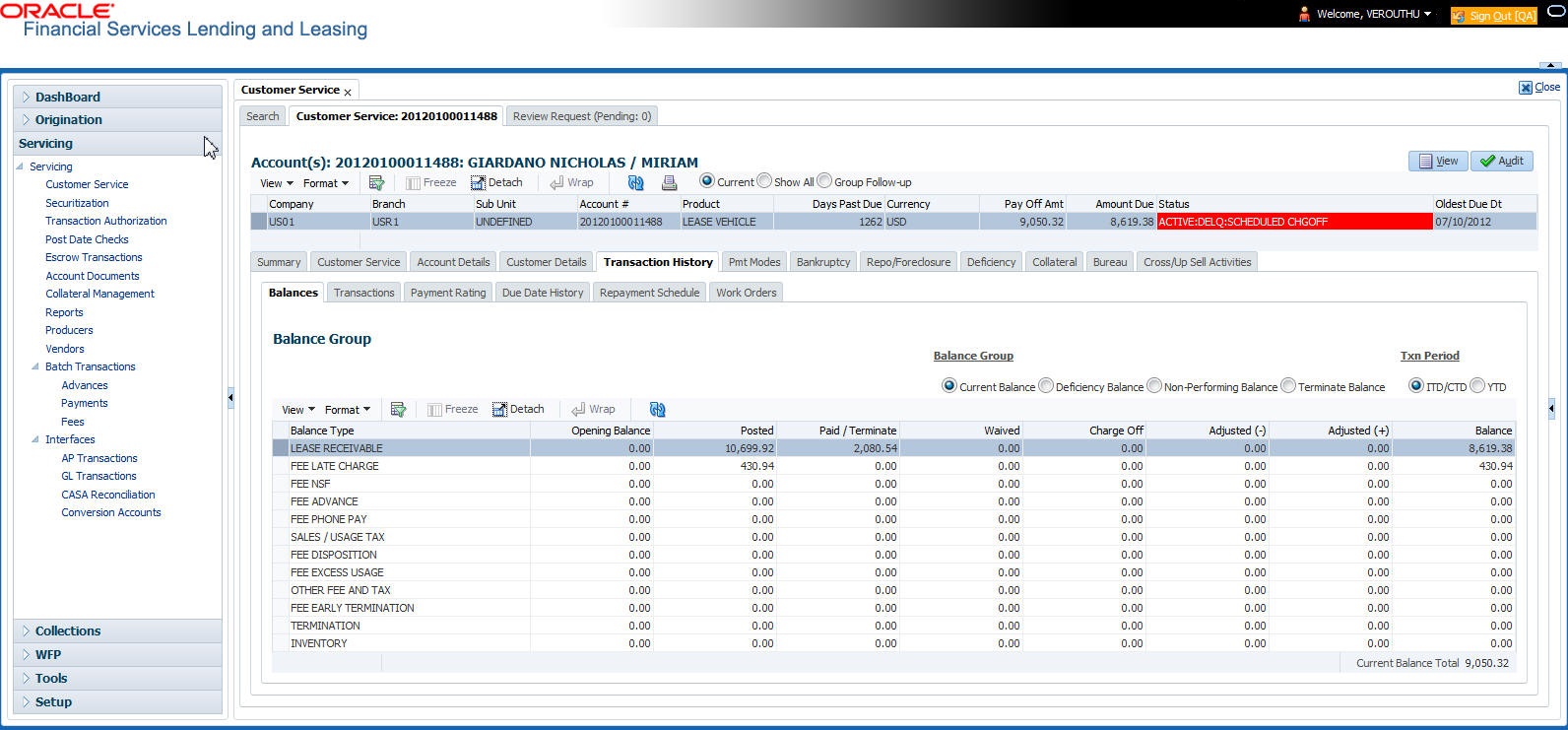Screen dimensions: 1568x730
Task: Open the Bankruptcy tab
Action: click(x=822, y=262)
